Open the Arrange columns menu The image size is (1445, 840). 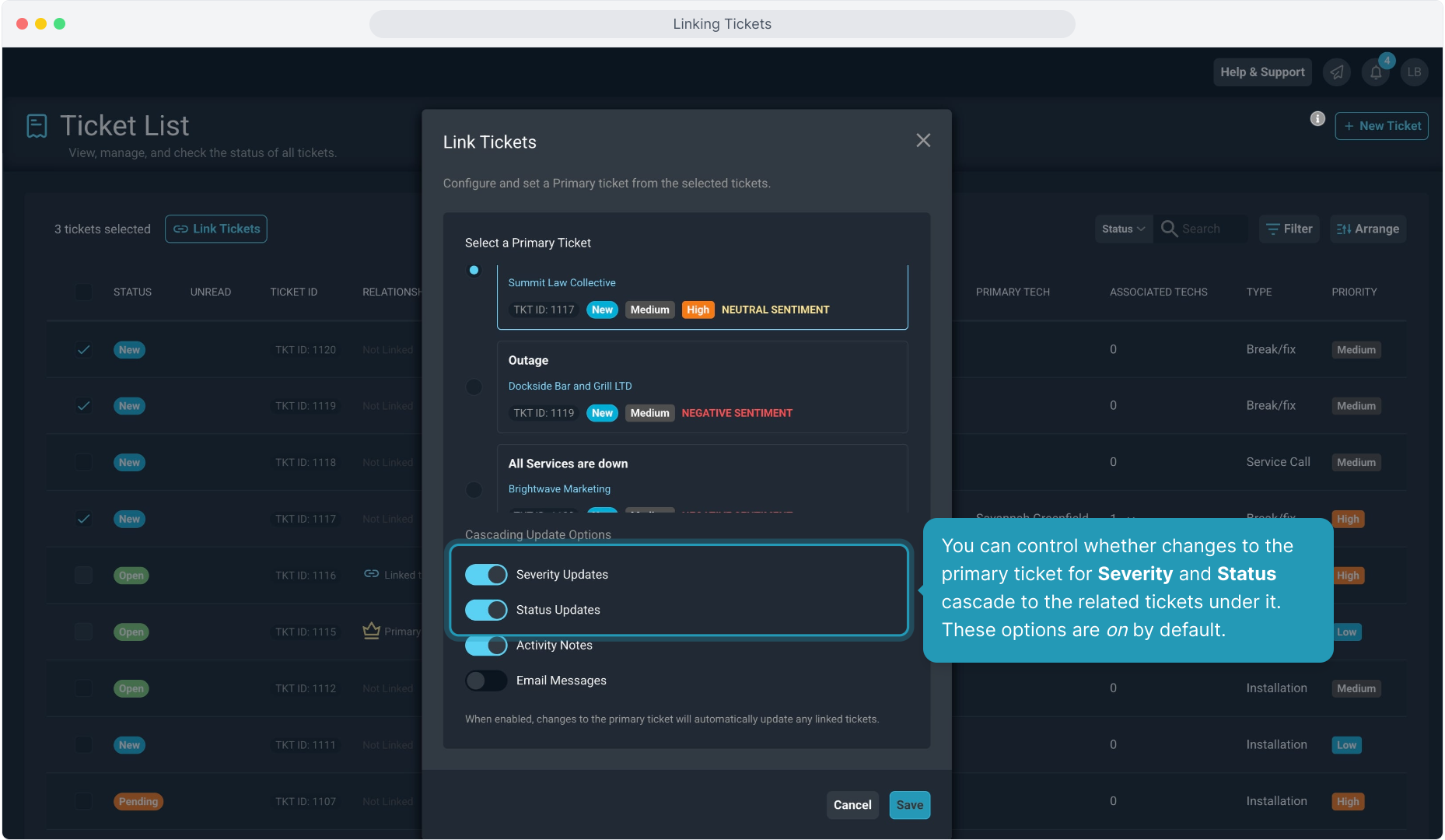coord(1367,229)
